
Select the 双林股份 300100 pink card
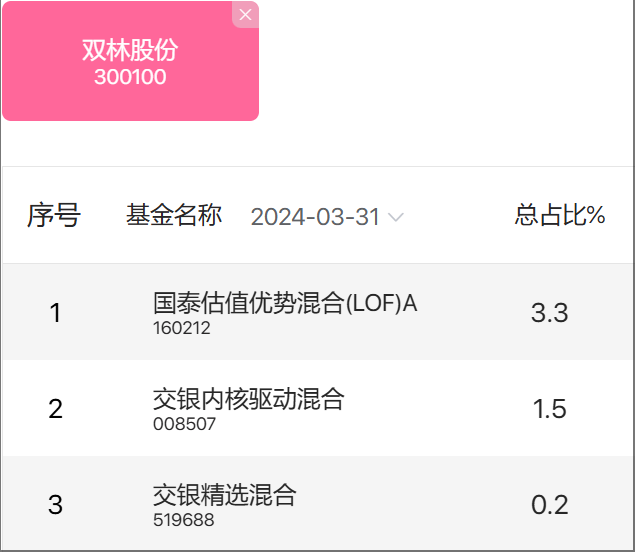tap(130, 61)
